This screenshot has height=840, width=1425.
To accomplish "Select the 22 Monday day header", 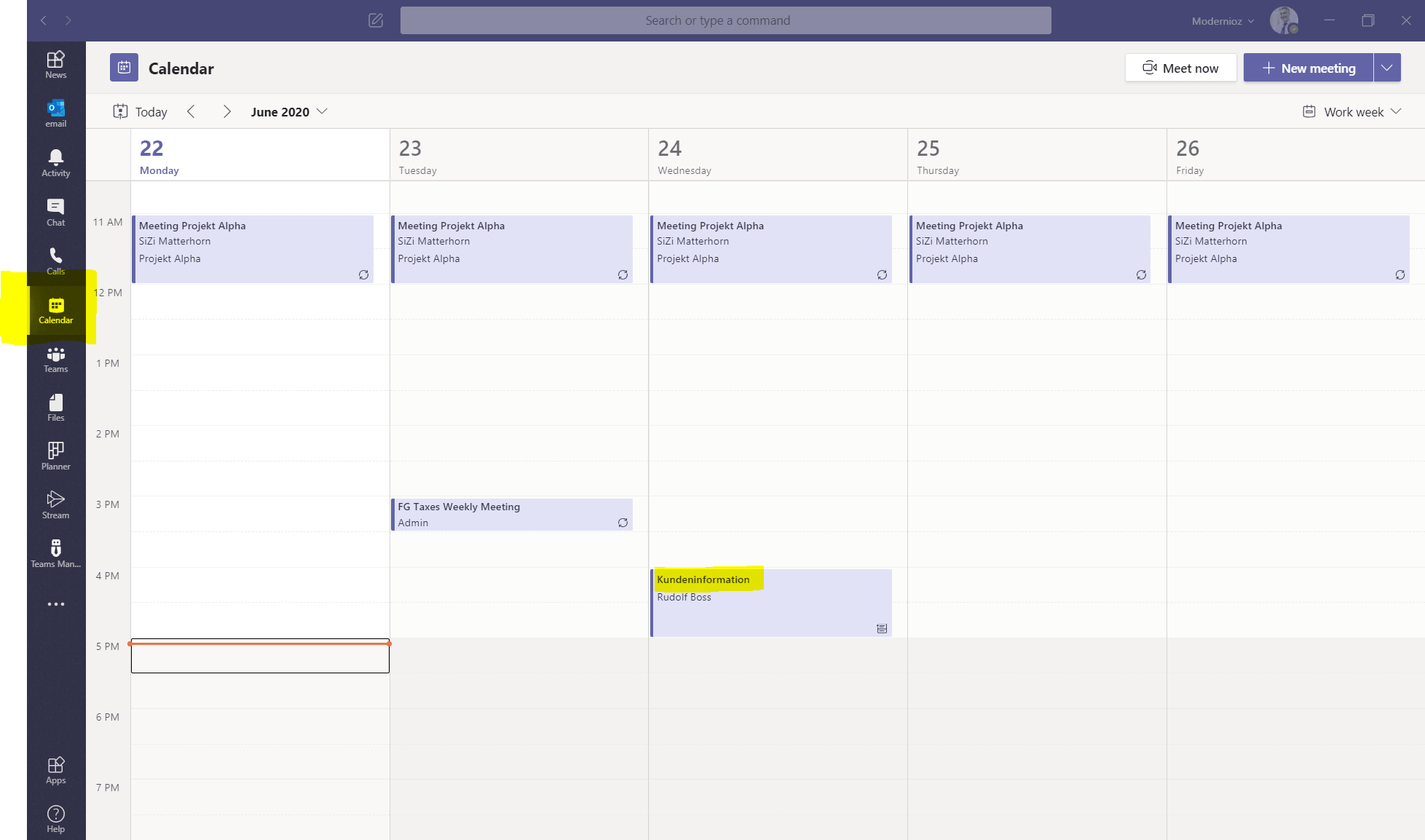I will [x=260, y=156].
